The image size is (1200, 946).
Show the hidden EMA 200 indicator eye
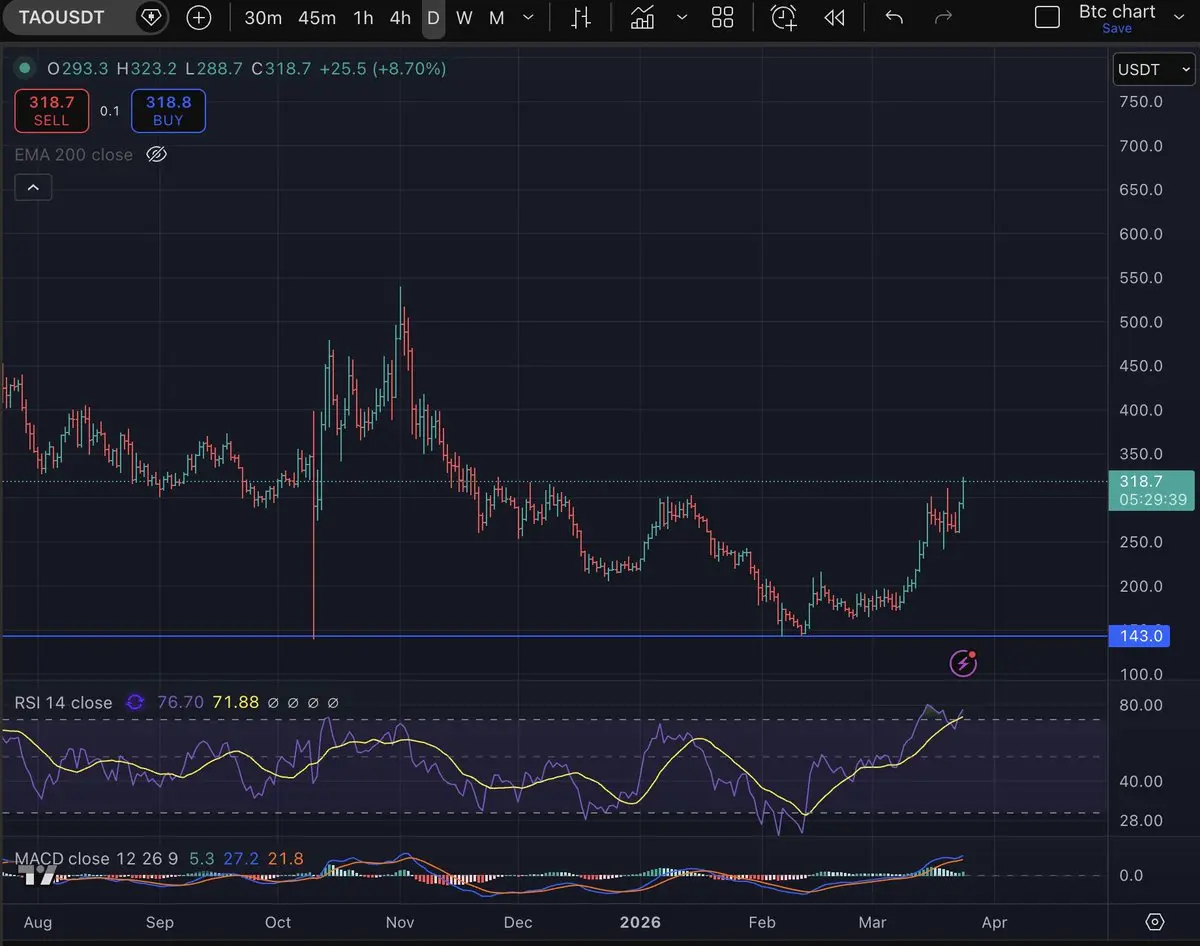(156, 155)
